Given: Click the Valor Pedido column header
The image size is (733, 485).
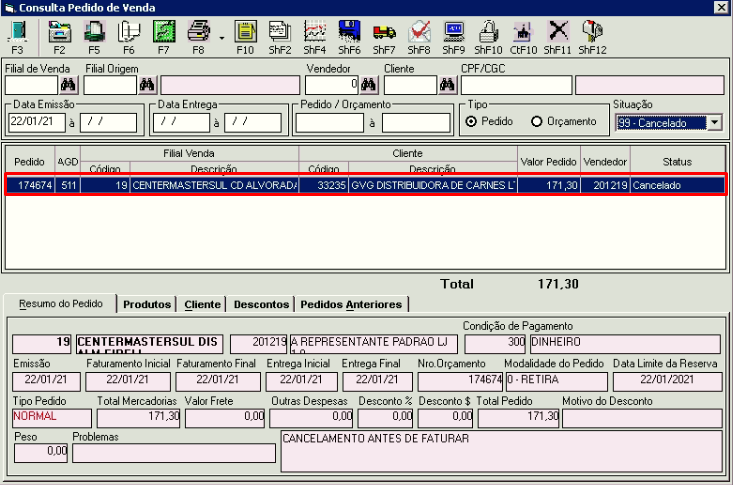Looking at the screenshot, I should [x=549, y=162].
